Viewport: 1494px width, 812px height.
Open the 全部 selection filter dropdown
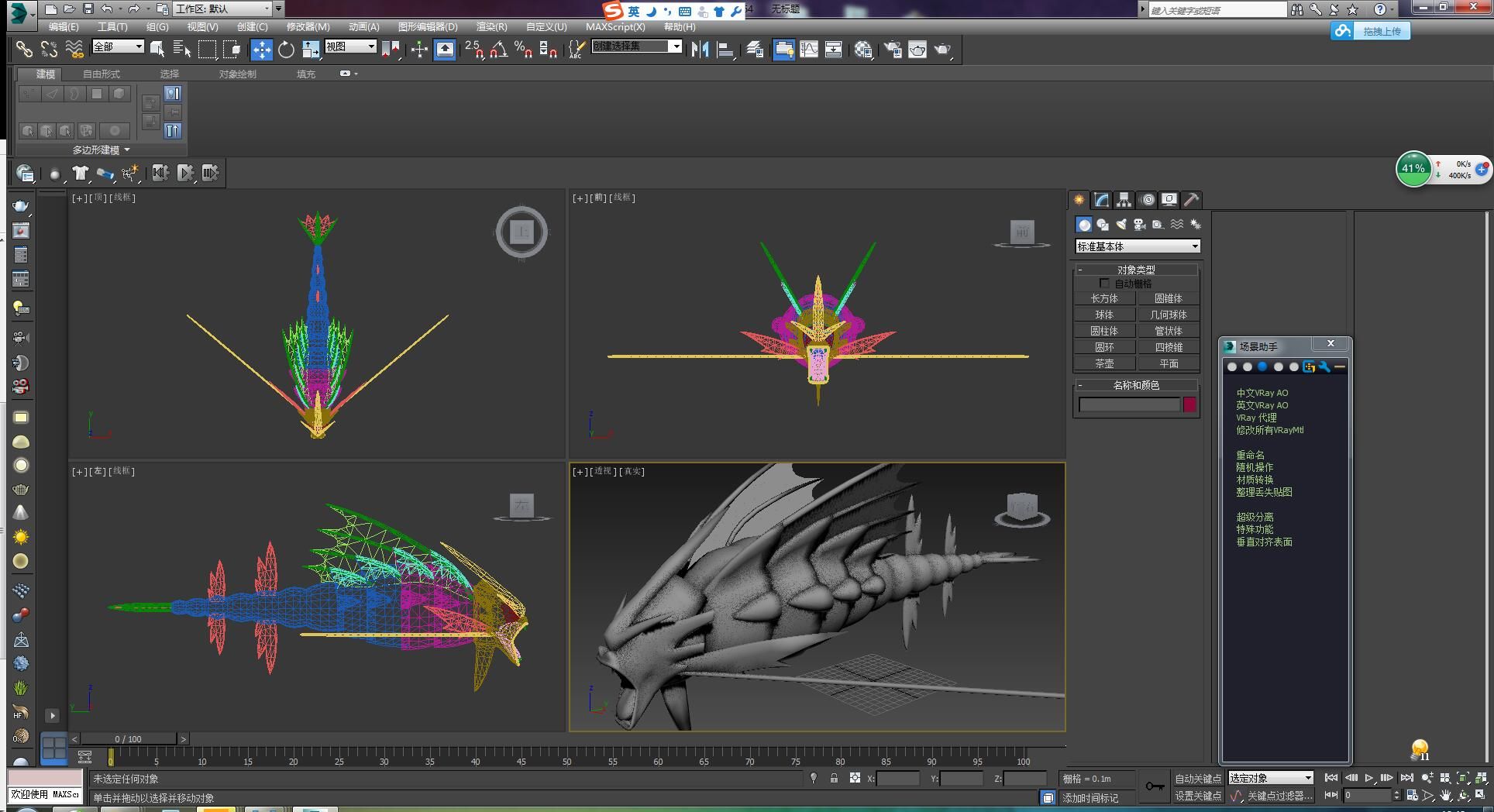[x=118, y=46]
